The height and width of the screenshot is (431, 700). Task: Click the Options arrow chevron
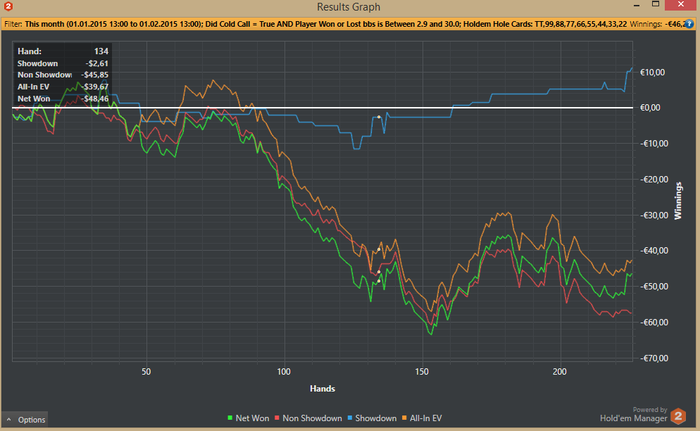pos(8,419)
